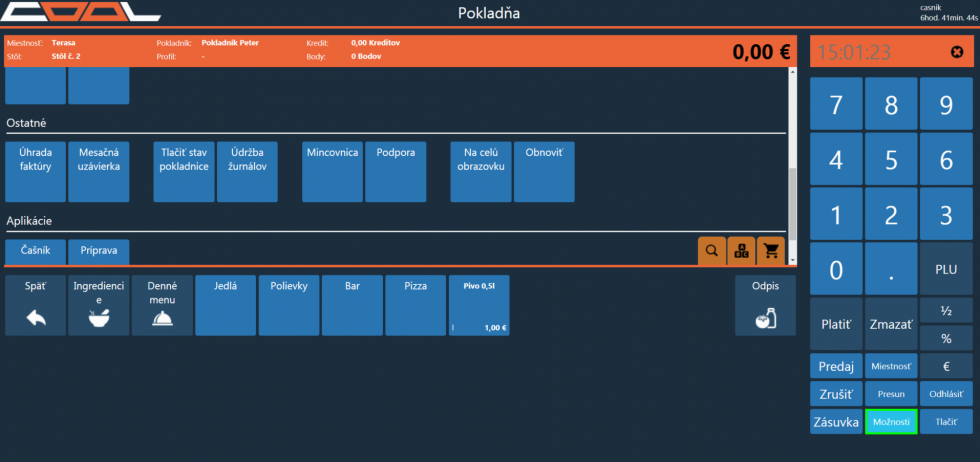Click the Možnosti options button
This screenshot has width=980, height=462.
coord(890,422)
